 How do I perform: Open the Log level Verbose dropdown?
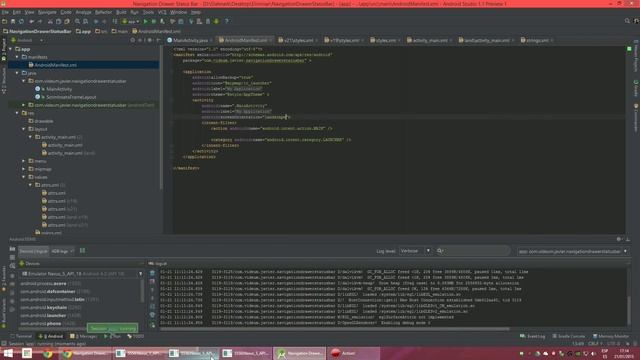(x=415, y=251)
